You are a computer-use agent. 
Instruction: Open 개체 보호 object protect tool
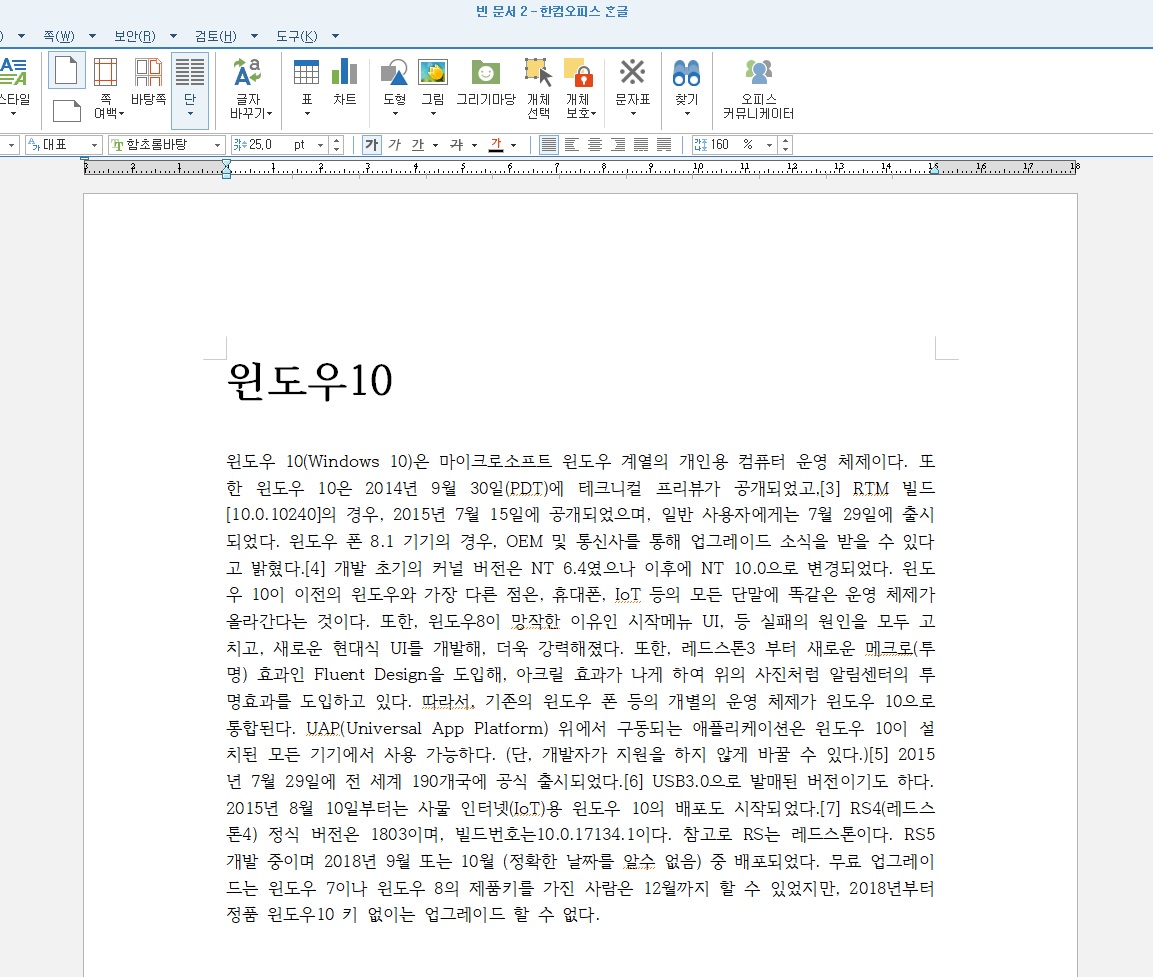579,88
